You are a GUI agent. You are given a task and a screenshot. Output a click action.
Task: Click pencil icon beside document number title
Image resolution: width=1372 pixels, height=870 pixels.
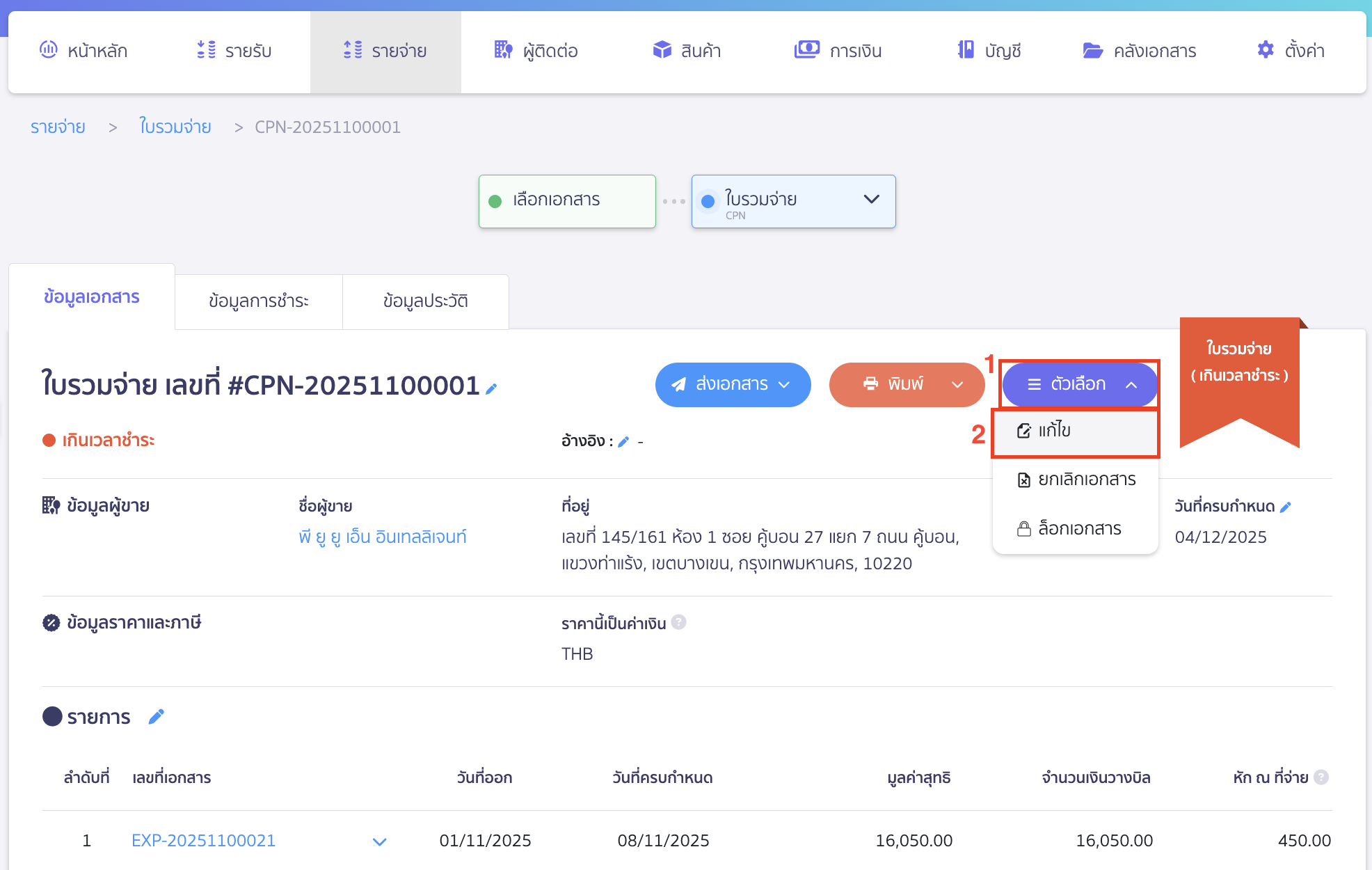point(491,389)
